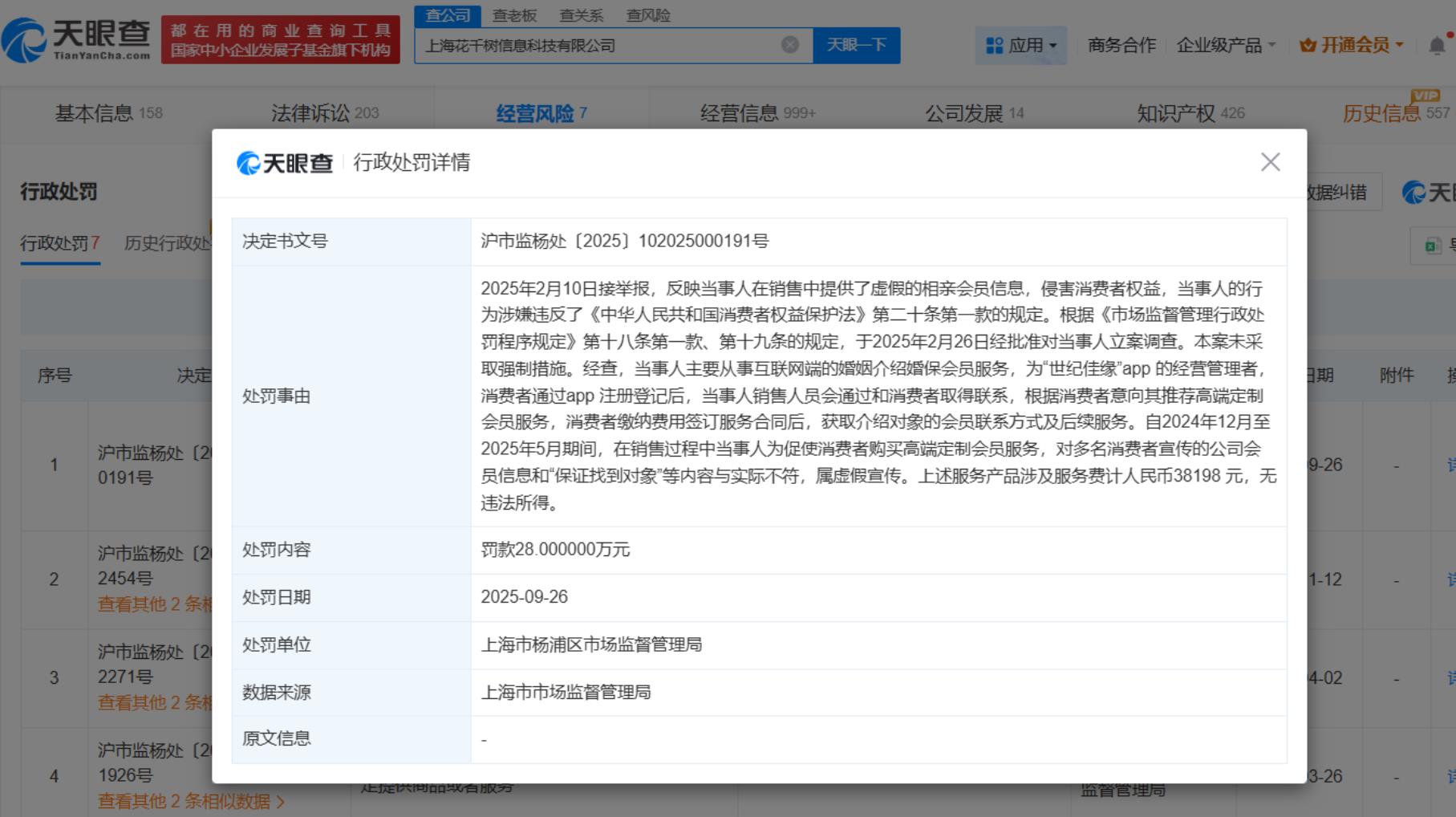Click the 天眼查 logo inside dialog
This screenshot has width=1456, height=817.
(x=285, y=163)
